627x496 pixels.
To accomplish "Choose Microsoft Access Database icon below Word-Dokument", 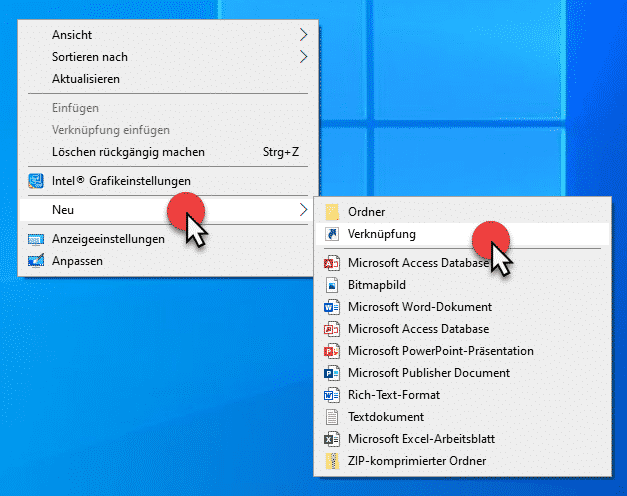I will click(x=332, y=329).
